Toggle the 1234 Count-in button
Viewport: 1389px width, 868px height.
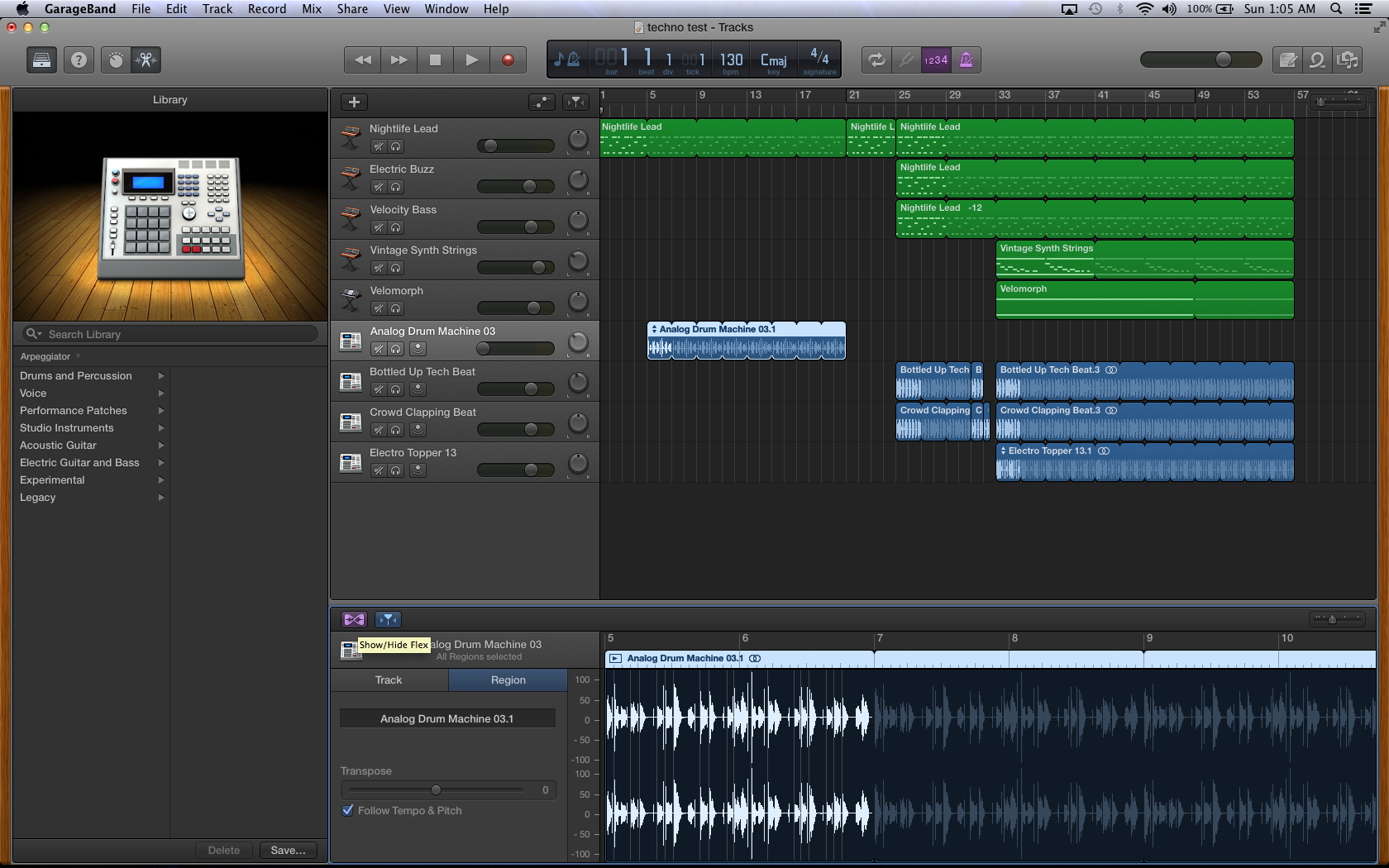(936, 60)
